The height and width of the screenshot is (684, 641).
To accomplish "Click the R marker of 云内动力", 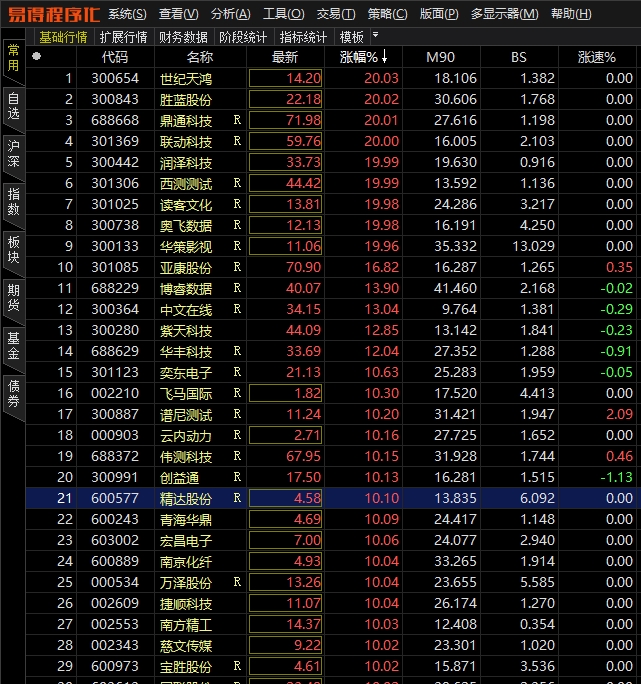I will [237, 435].
